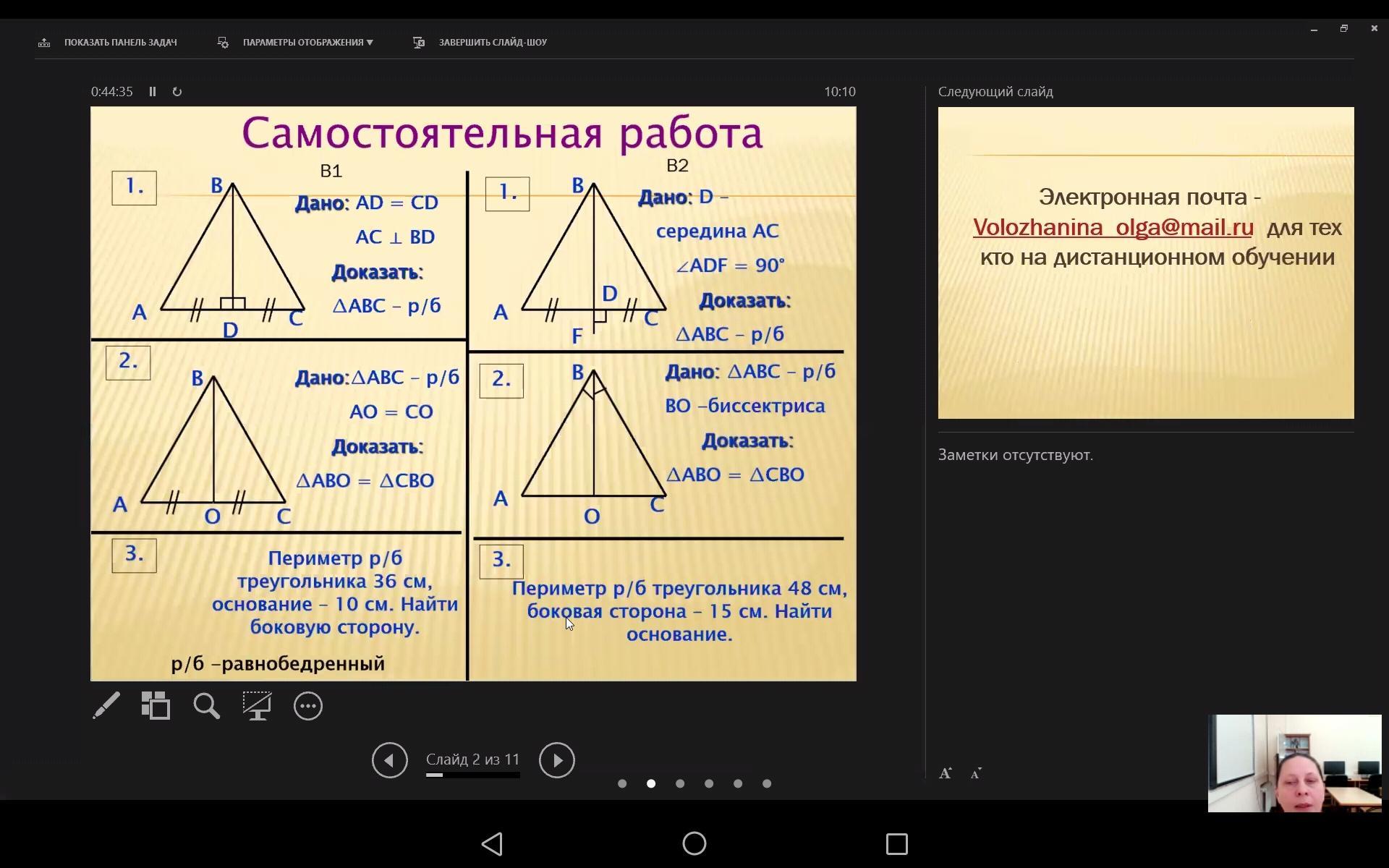Click the end slideshow icon
Screen dimensions: 1389x868
[x=419, y=43]
